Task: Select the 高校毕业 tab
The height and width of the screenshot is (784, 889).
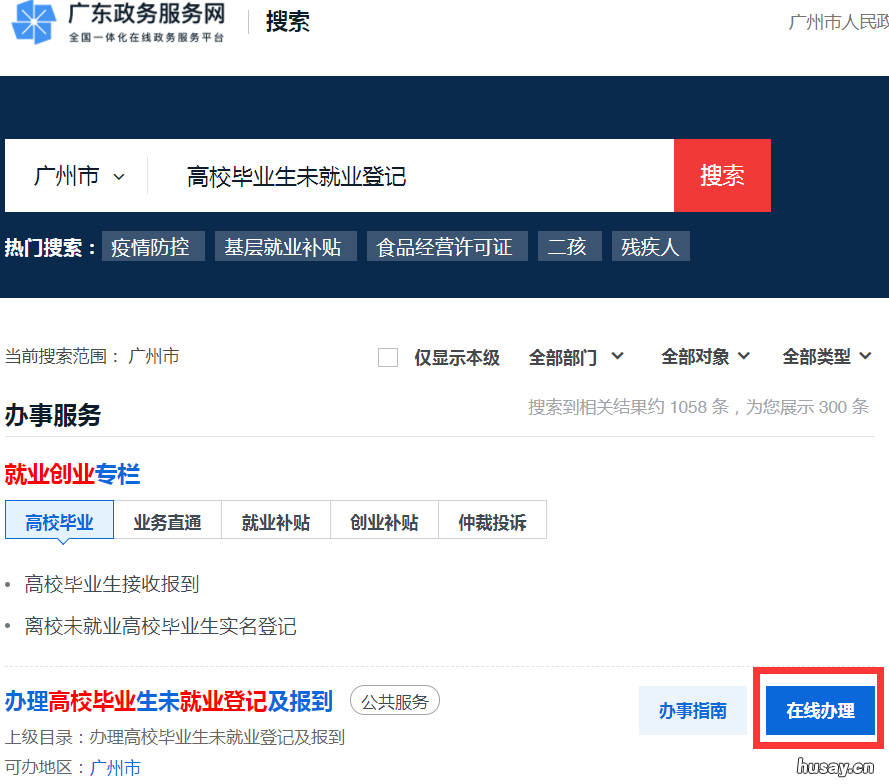Action: point(59,520)
